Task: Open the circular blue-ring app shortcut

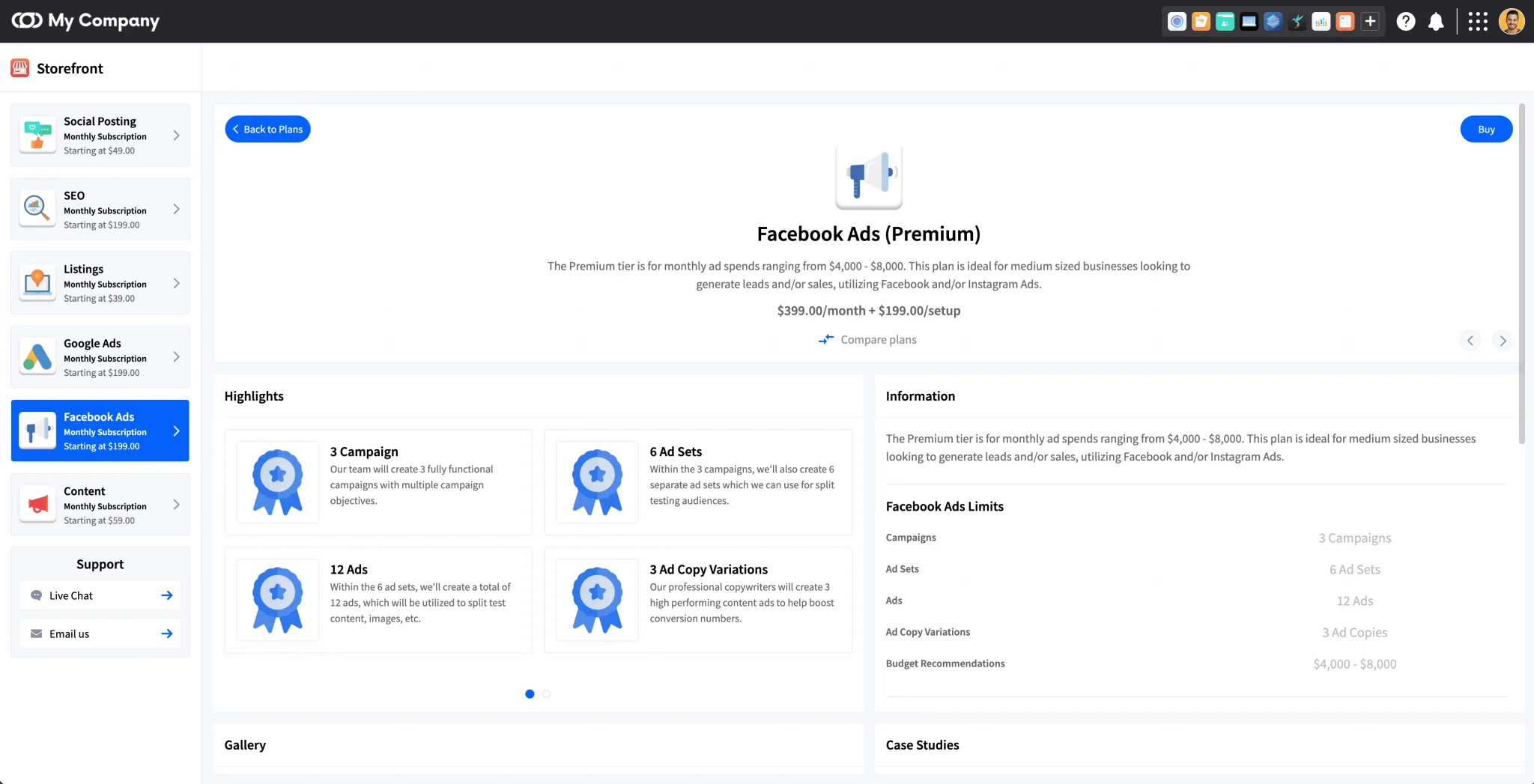Action: pyautogui.click(x=1177, y=22)
